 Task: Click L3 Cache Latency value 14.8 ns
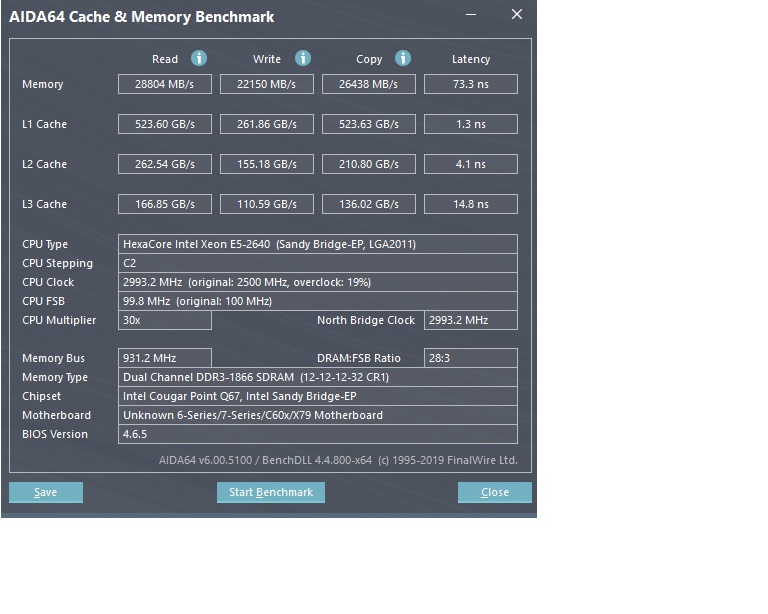click(471, 204)
